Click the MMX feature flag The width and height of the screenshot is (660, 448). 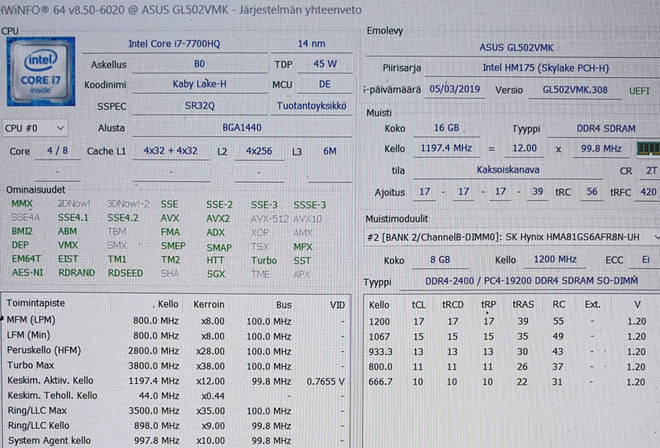(22, 204)
